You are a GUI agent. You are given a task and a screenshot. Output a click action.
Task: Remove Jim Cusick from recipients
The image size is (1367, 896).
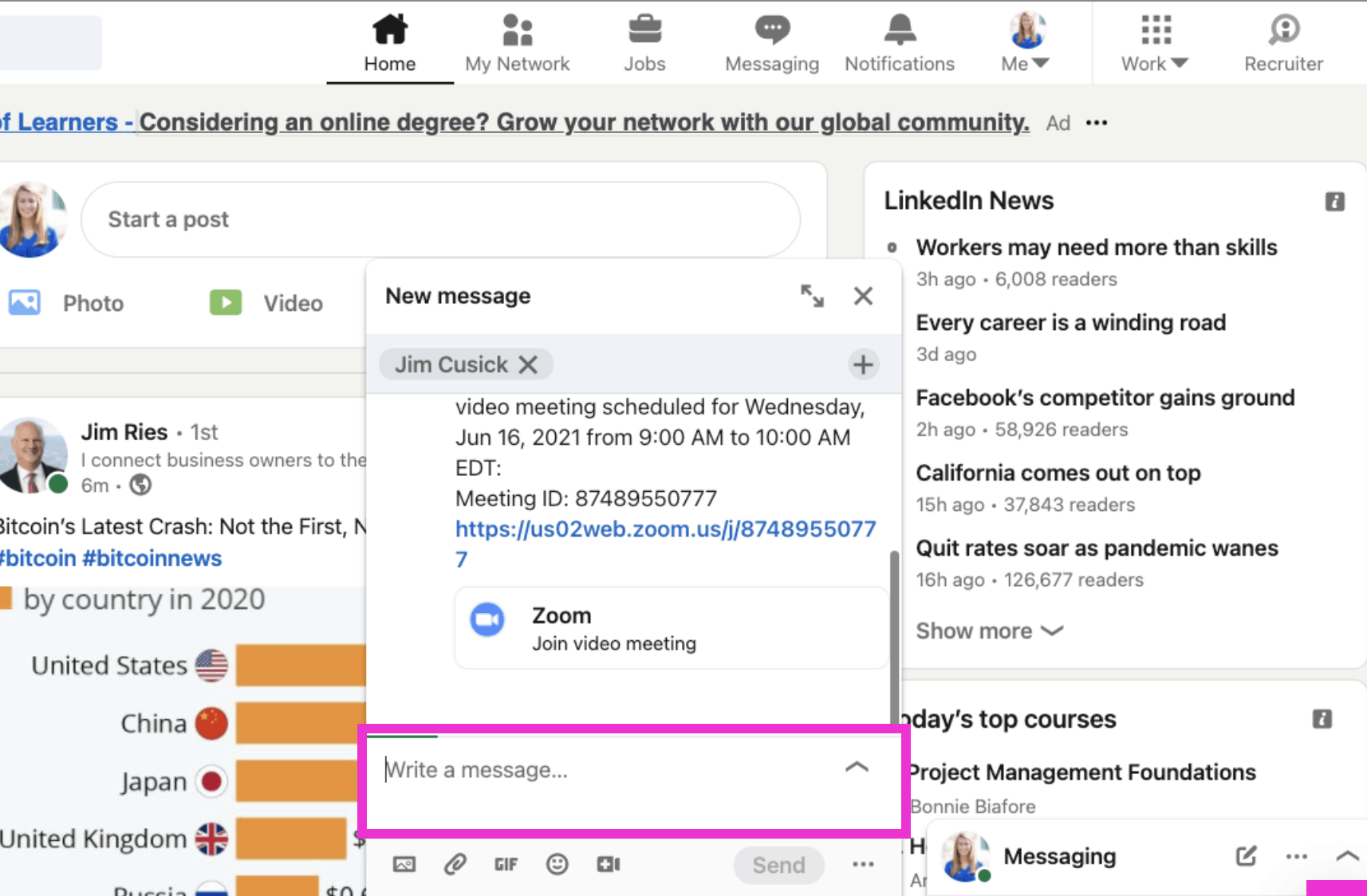point(528,364)
